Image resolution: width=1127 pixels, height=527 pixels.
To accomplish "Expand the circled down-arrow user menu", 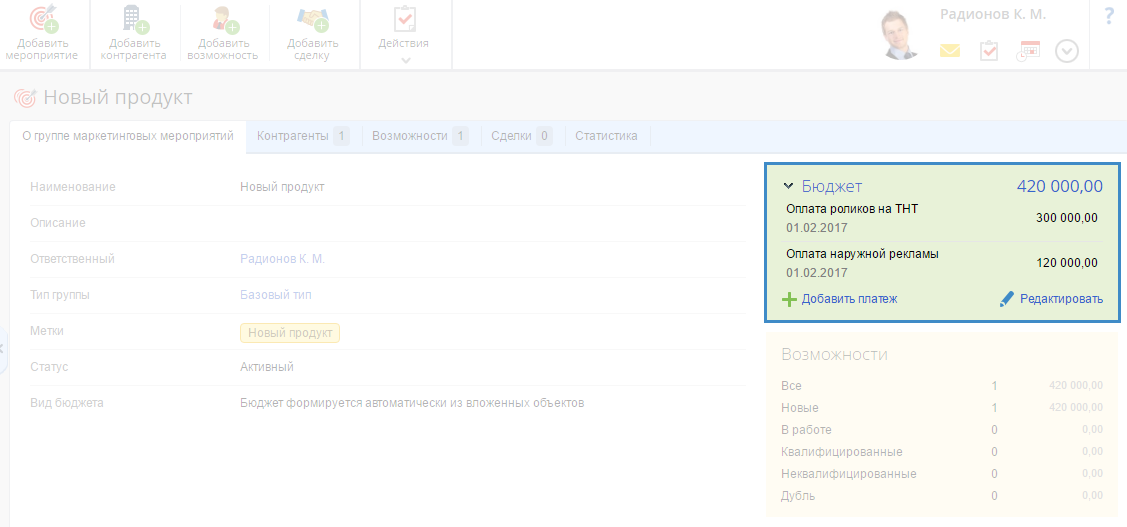I will (1067, 50).
